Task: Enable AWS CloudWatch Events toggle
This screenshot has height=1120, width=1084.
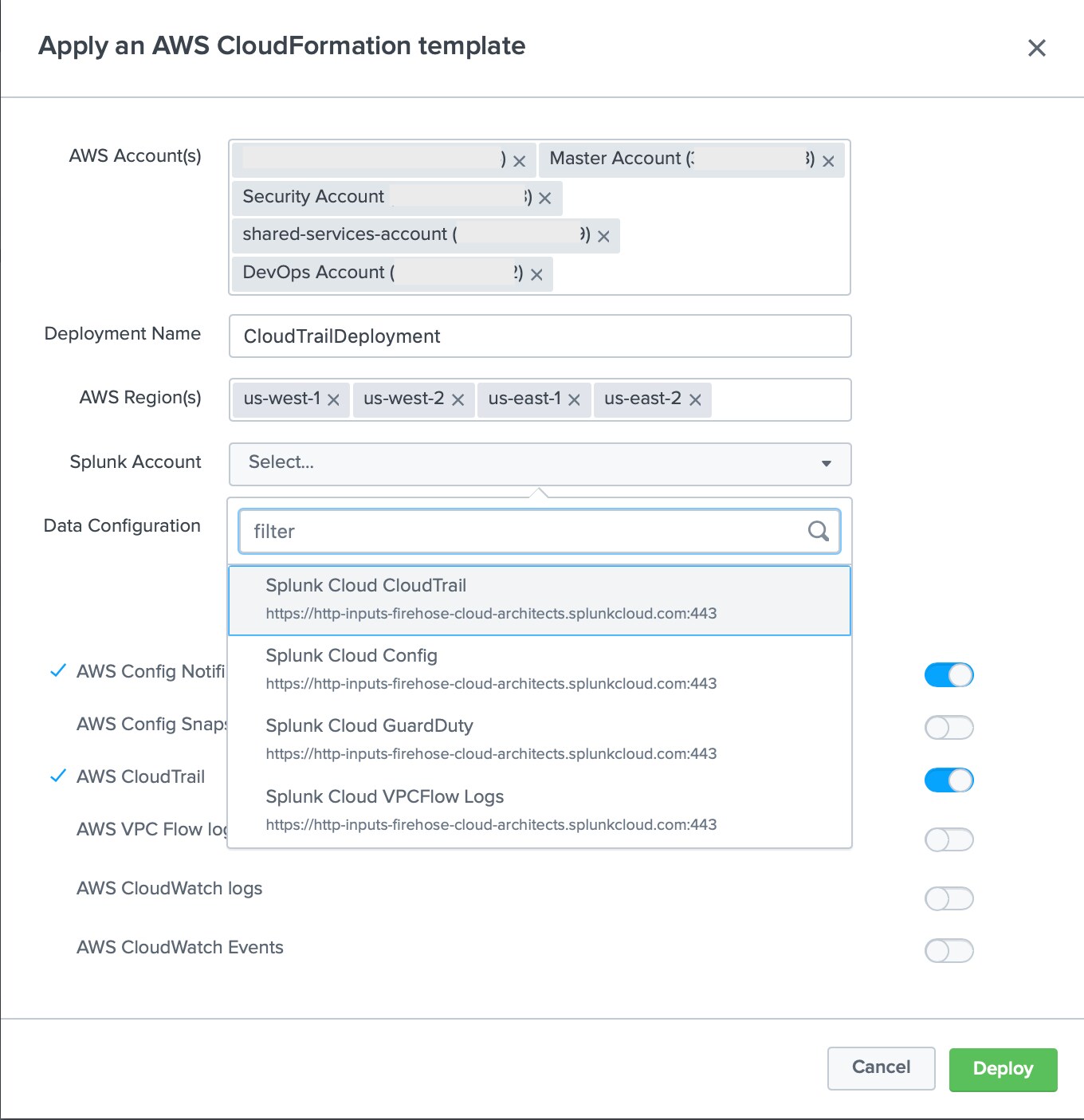Action: pyautogui.click(x=949, y=950)
